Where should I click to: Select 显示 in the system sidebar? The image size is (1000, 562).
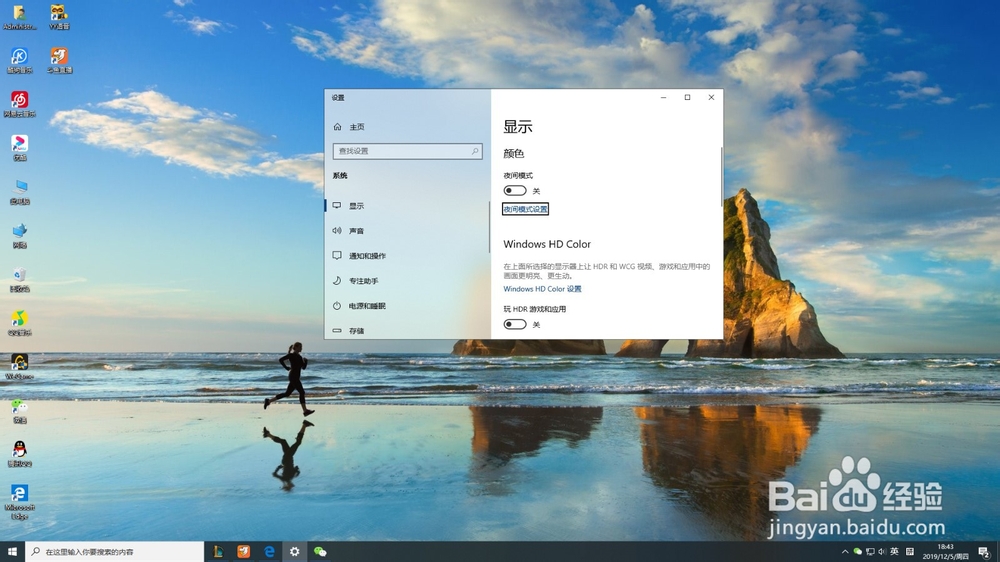407,206
